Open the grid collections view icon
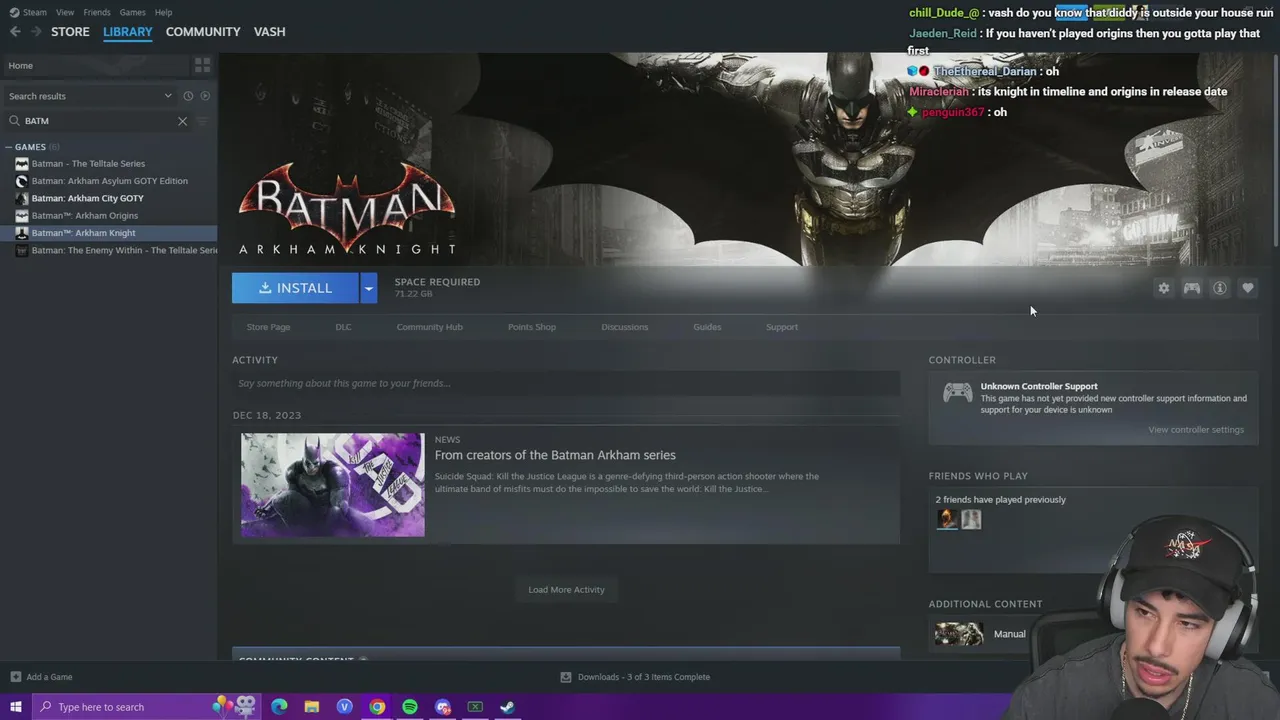The height and width of the screenshot is (720, 1280). tap(203, 65)
